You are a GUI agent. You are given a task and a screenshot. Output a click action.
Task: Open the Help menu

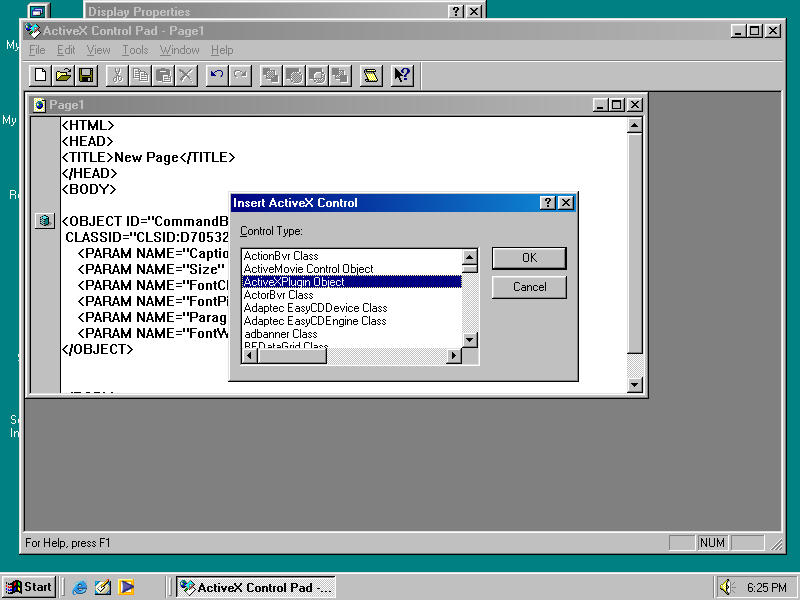(222, 50)
